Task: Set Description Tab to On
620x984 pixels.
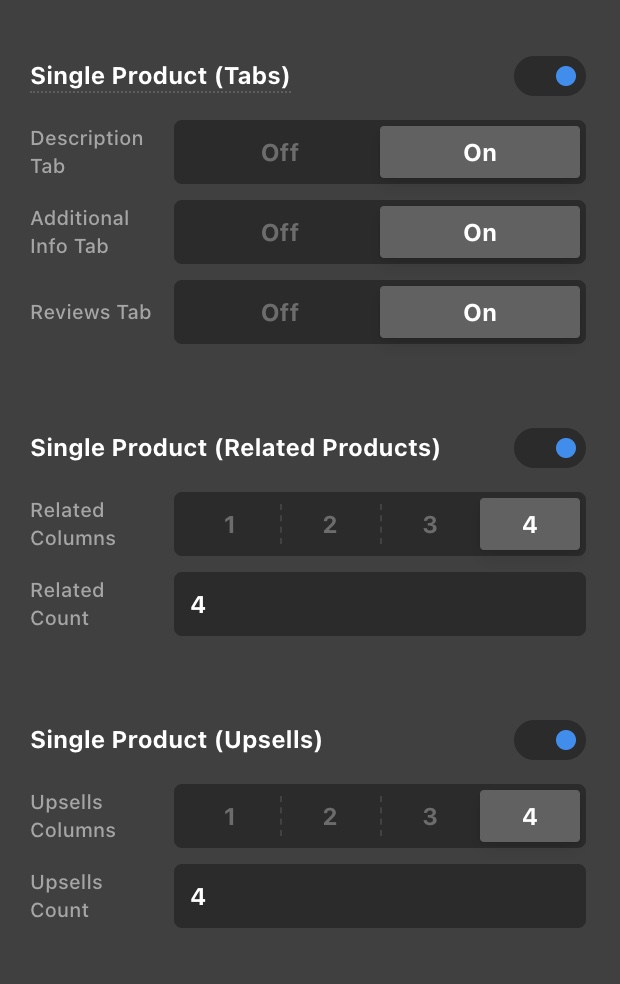Action: click(x=480, y=153)
